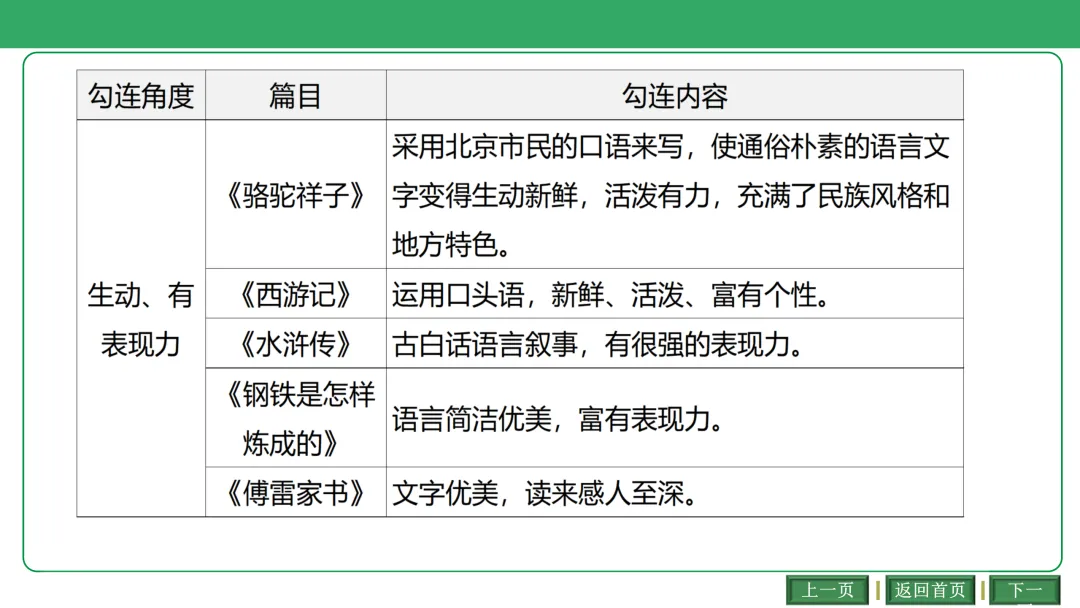
Task: Click the 返回首页 button
Action: click(x=930, y=590)
